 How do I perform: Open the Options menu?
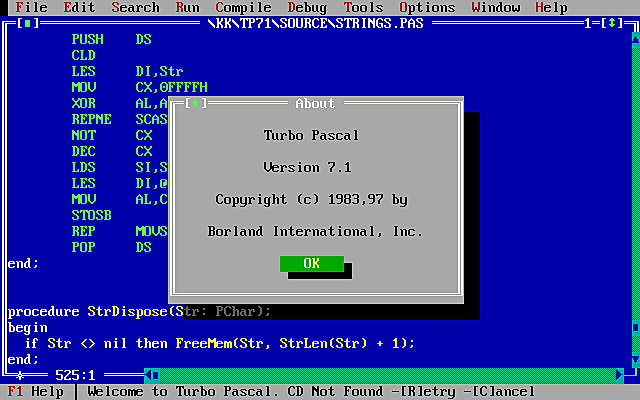[427, 7]
